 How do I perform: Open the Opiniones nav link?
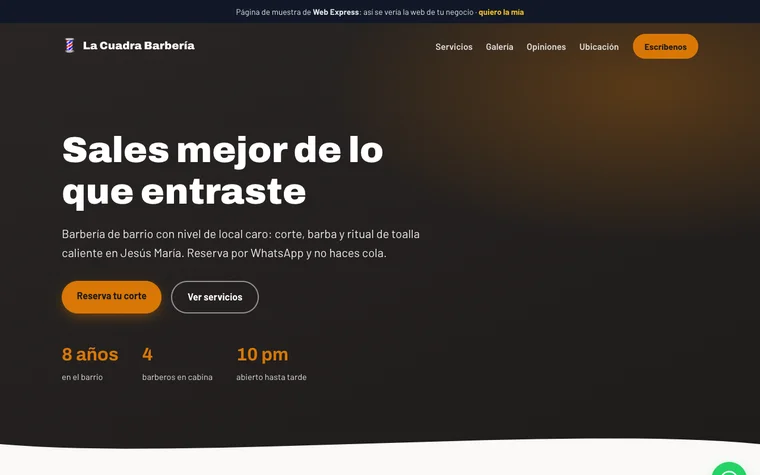[x=546, y=47]
